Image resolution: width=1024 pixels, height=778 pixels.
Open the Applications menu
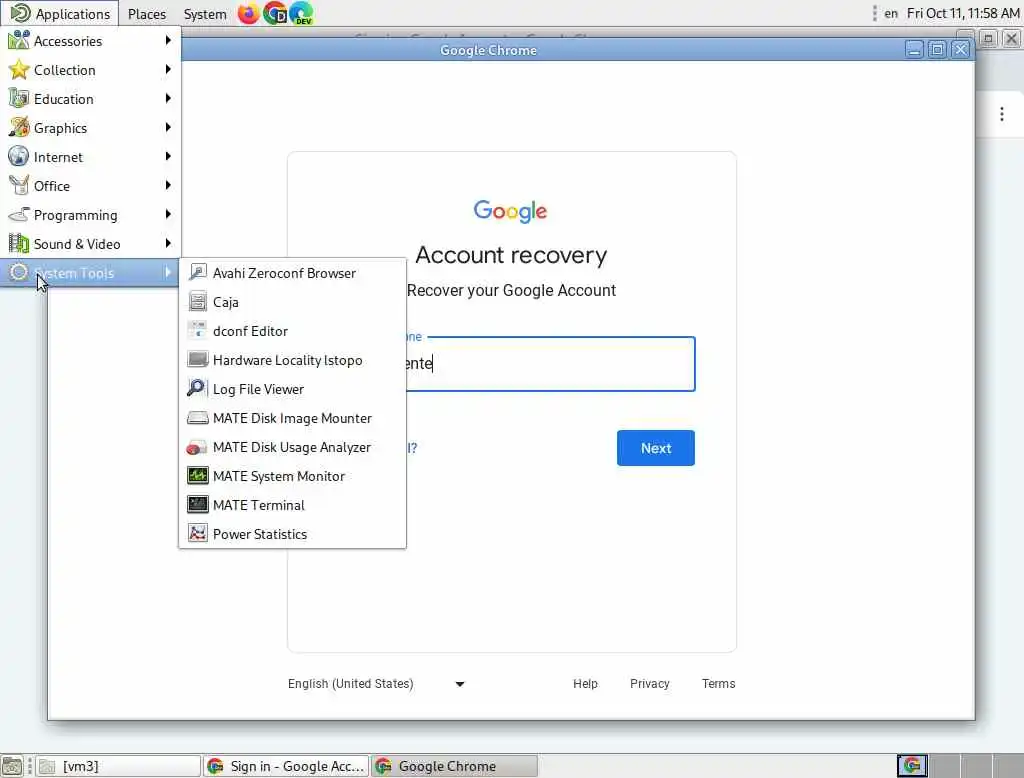[x=60, y=13]
